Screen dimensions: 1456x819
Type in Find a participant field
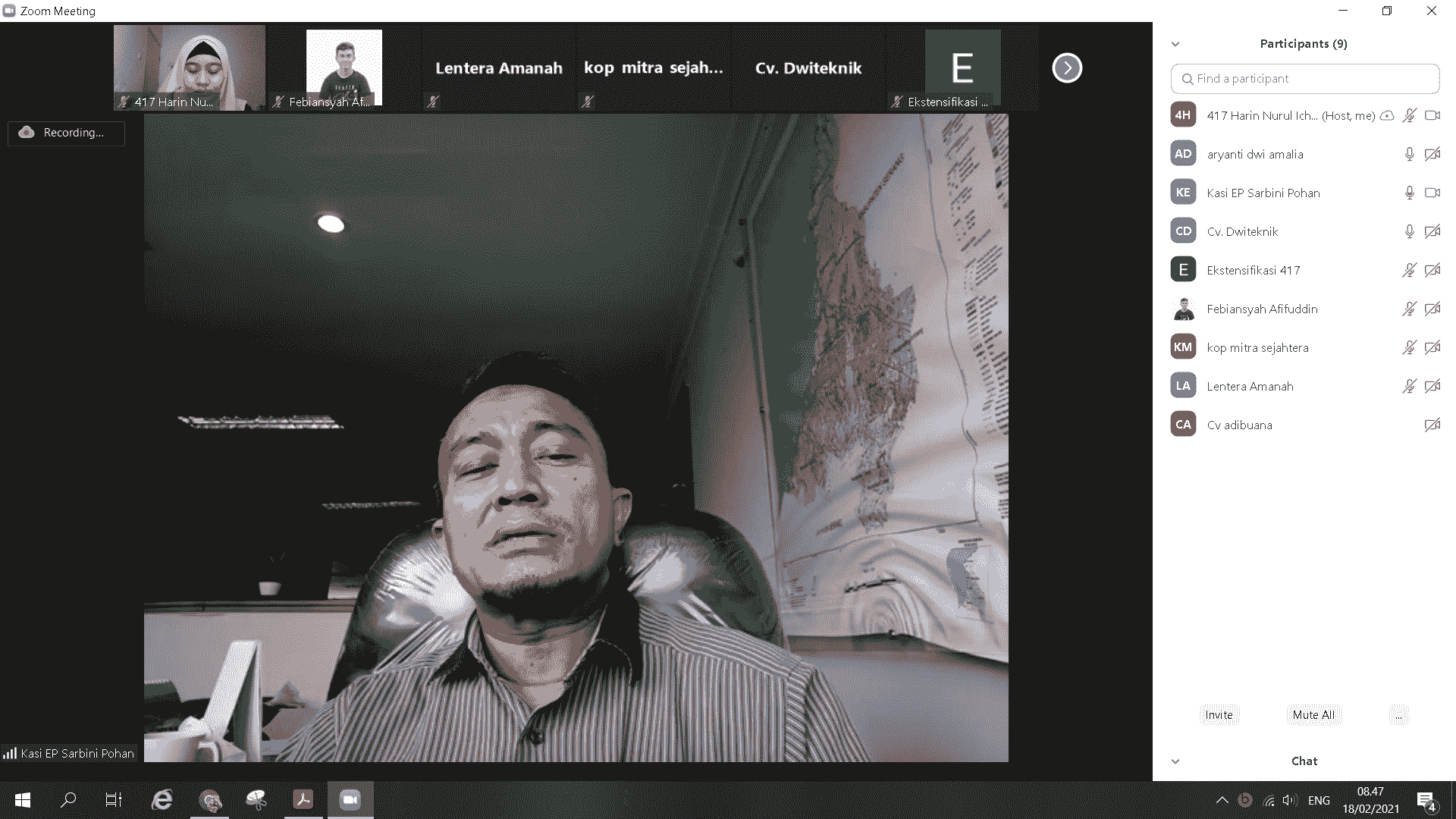pyautogui.click(x=1312, y=79)
